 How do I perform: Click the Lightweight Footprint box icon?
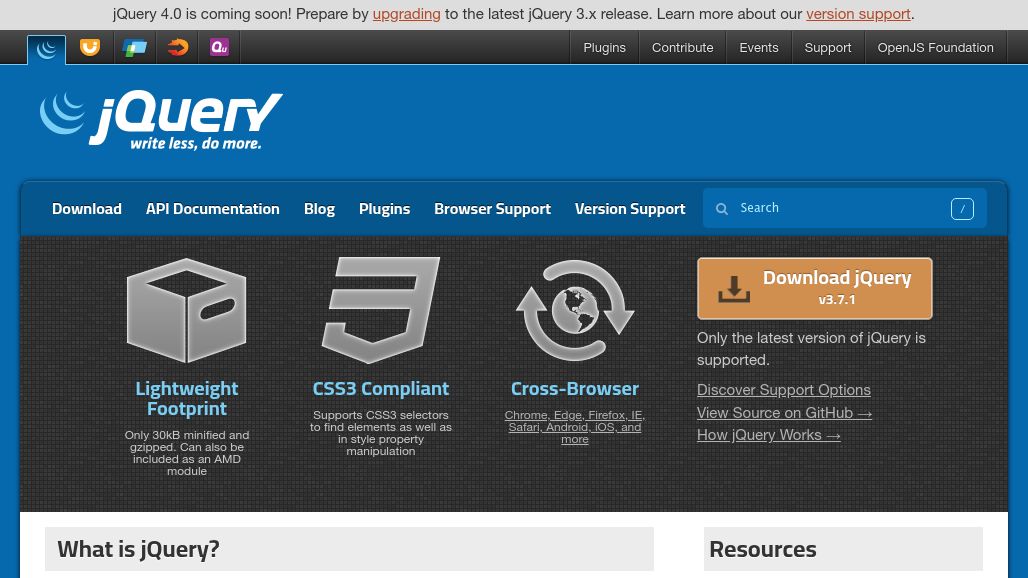[186, 311]
